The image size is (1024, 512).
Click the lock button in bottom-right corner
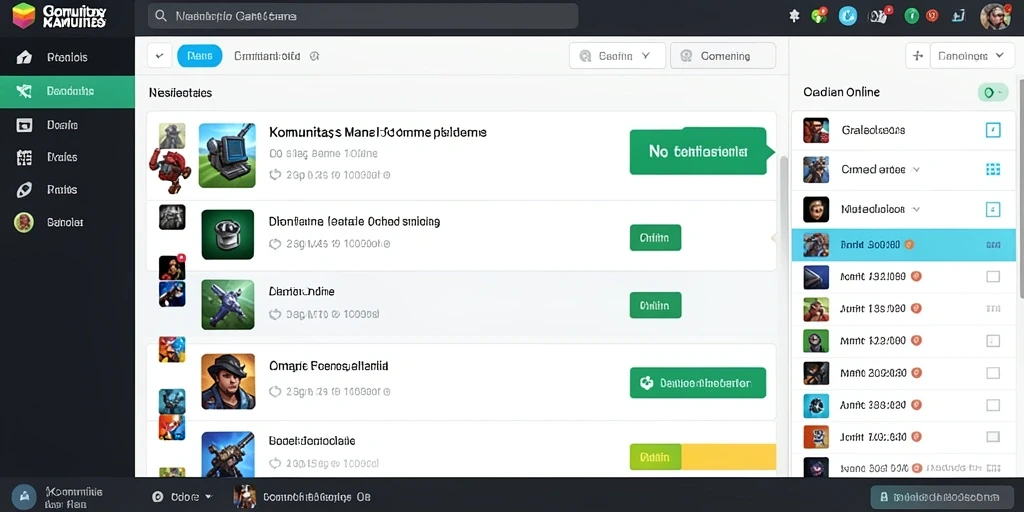[941, 497]
